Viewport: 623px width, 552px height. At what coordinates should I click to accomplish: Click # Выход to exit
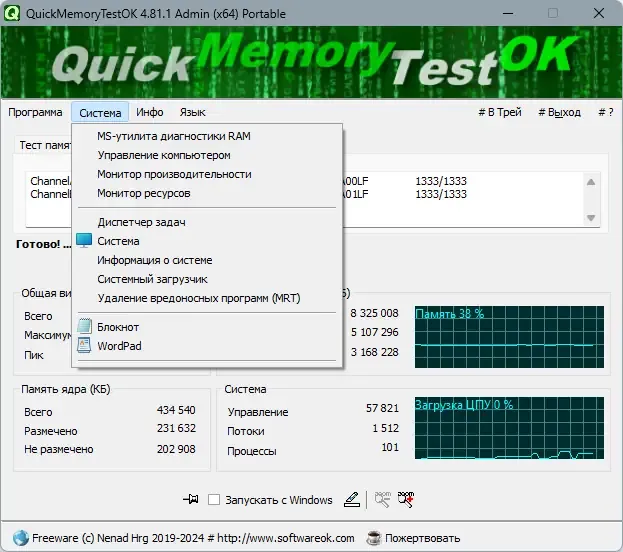pos(559,112)
